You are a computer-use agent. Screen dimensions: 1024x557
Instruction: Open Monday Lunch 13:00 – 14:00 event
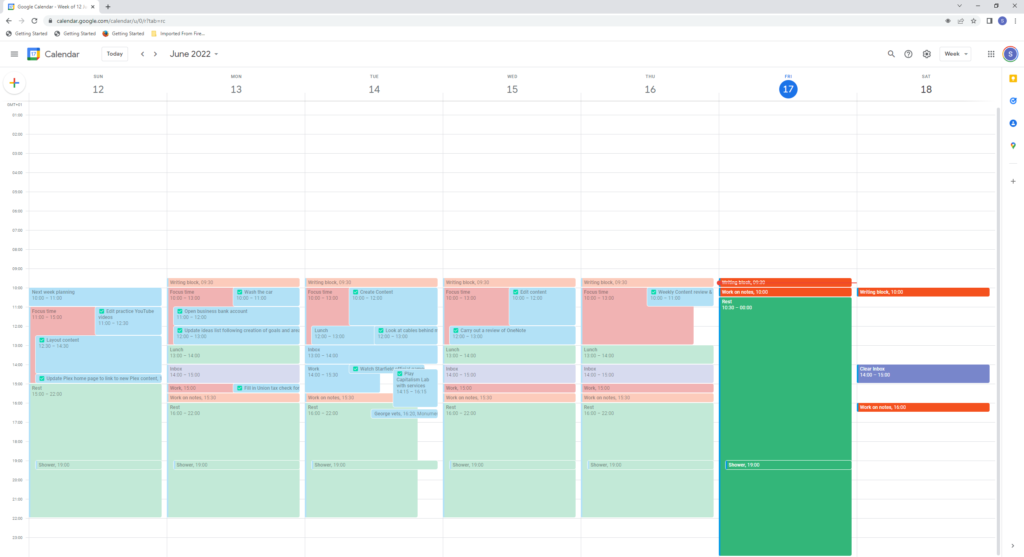[x=233, y=355]
